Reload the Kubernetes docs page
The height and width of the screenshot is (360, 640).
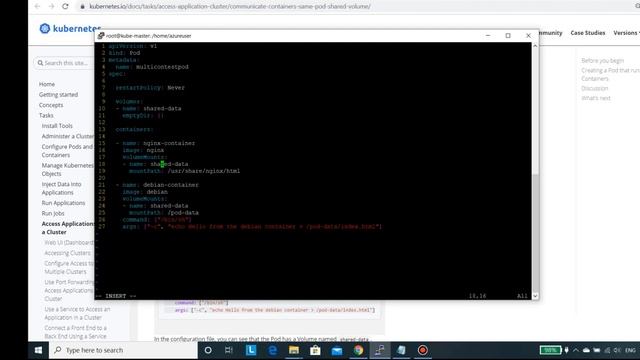tap(65, 6)
